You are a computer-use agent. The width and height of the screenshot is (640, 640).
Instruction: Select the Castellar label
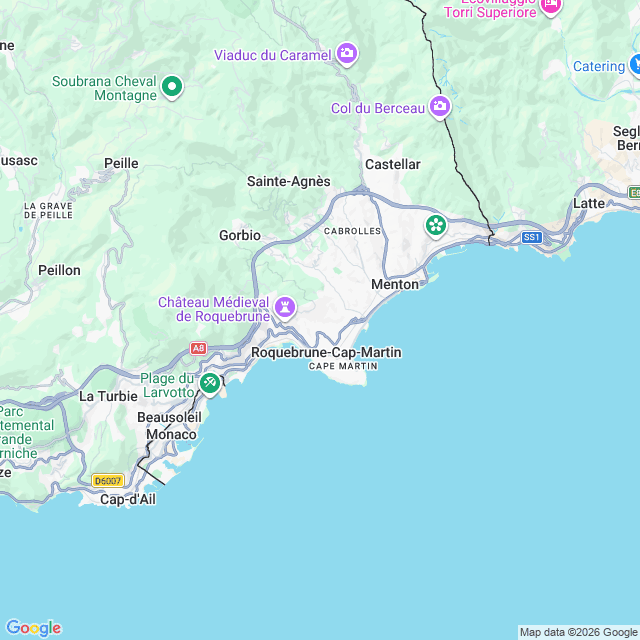point(393,164)
